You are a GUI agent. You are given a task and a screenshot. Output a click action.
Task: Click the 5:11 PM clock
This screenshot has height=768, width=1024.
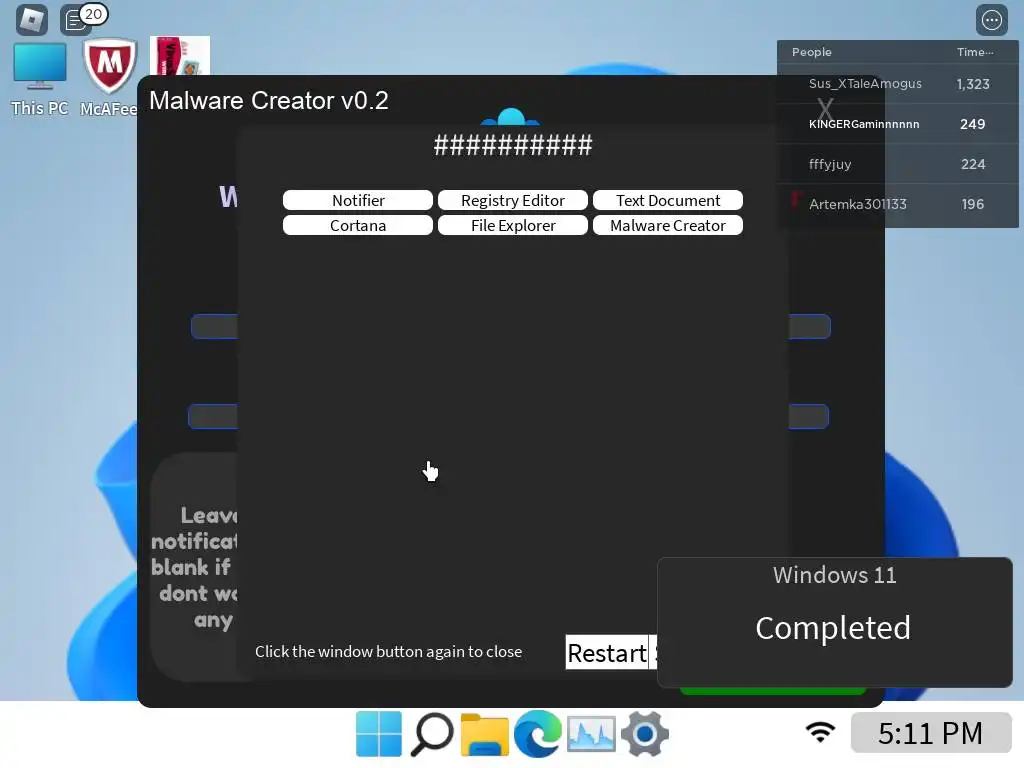click(x=931, y=733)
